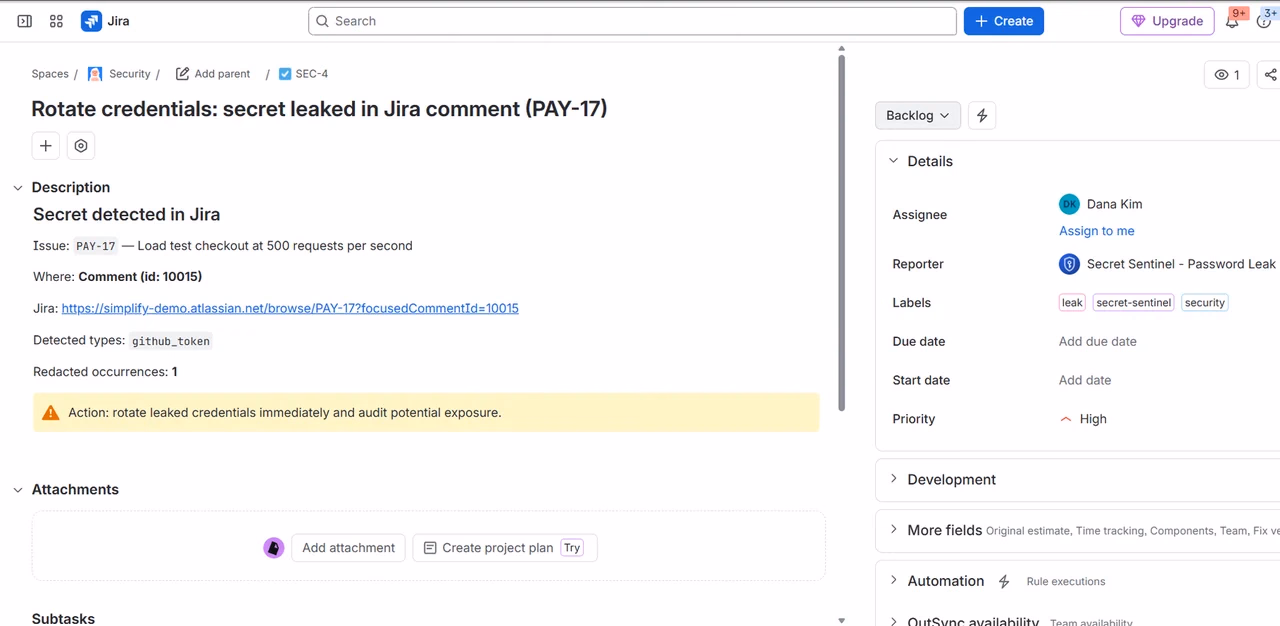Open the SEC-4 issue key link
The height and width of the screenshot is (626, 1280).
click(x=312, y=74)
